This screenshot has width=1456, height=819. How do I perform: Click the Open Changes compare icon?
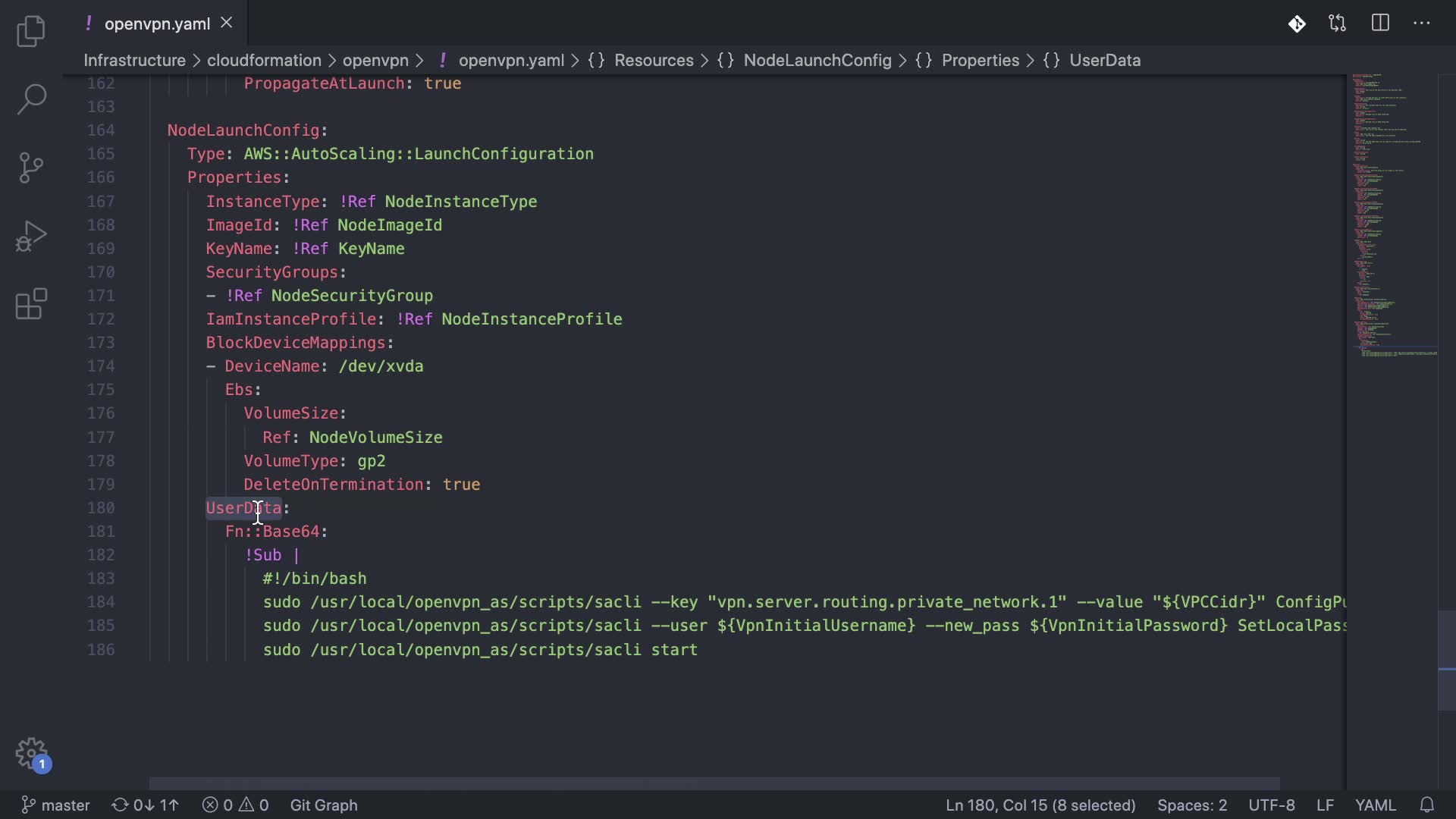[x=1338, y=24]
